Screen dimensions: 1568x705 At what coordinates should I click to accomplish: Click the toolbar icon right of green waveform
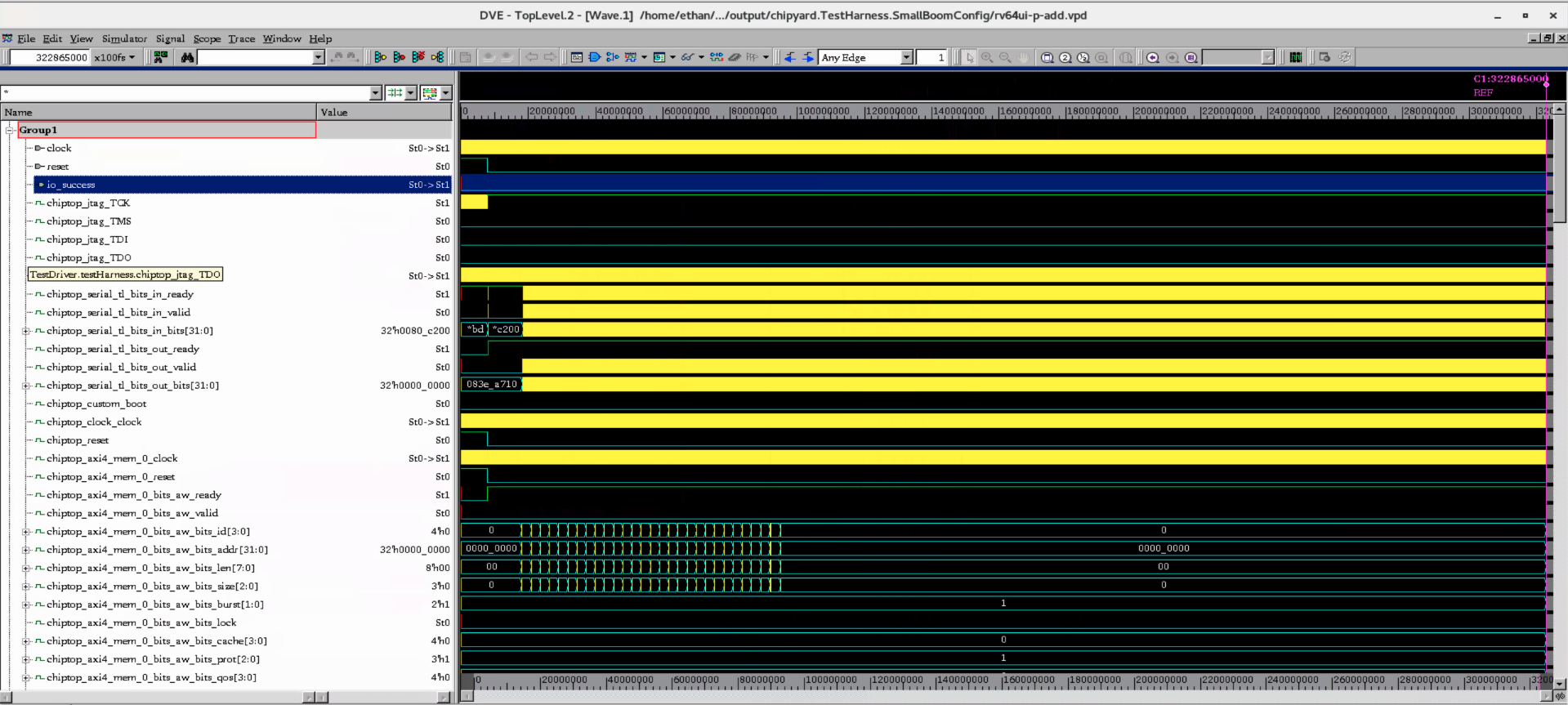pyautogui.click(x=1325, y=57)
